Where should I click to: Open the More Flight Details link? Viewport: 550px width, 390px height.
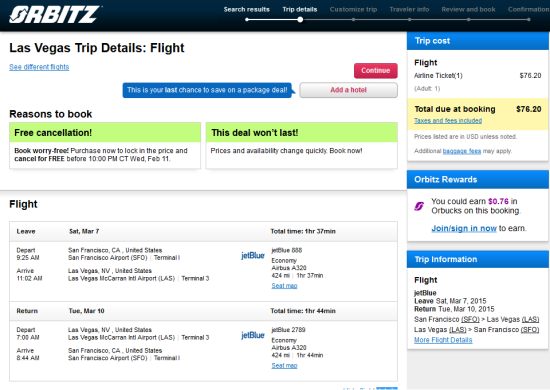pos(443,340)
